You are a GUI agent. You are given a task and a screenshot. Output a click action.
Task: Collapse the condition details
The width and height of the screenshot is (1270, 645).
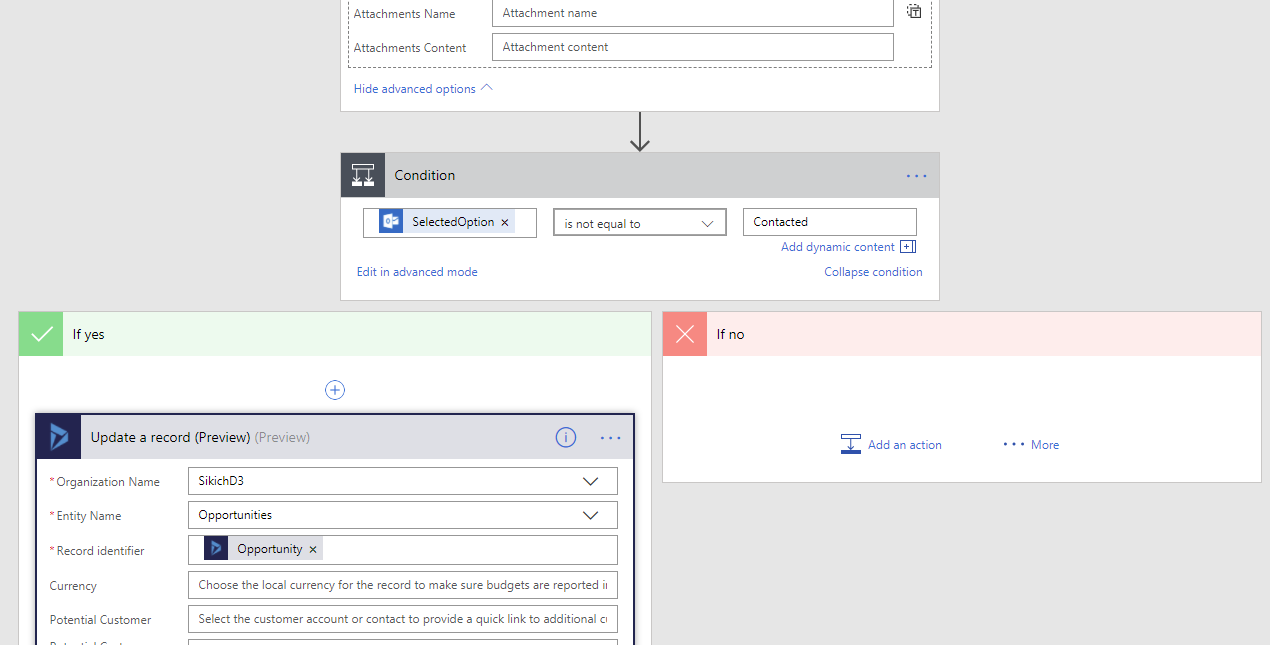click(872, 271)
